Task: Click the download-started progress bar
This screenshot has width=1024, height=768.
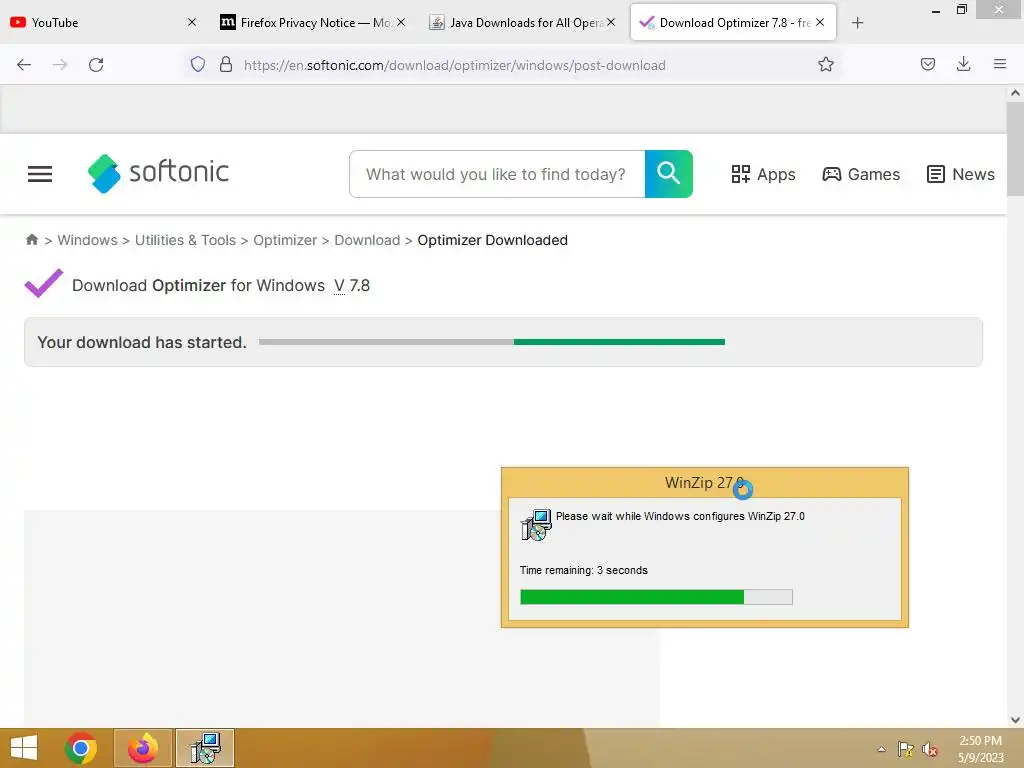Action: coord(492,342)
